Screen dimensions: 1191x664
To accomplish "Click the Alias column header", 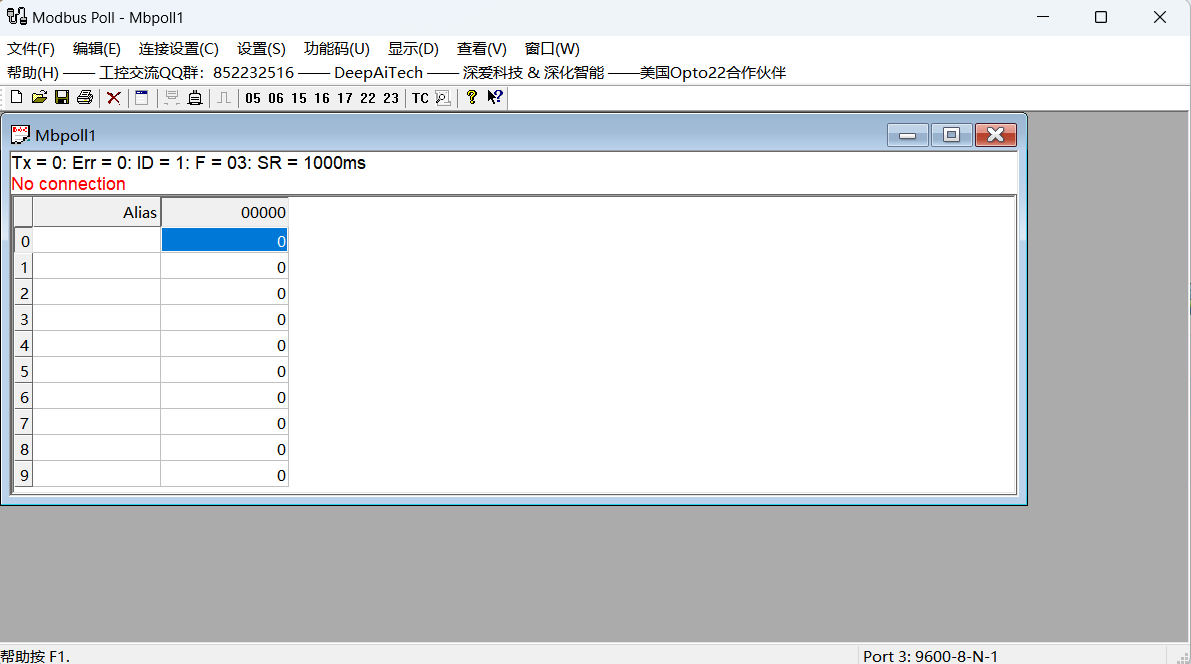I will pyautogui.click(x=97, y=212).
